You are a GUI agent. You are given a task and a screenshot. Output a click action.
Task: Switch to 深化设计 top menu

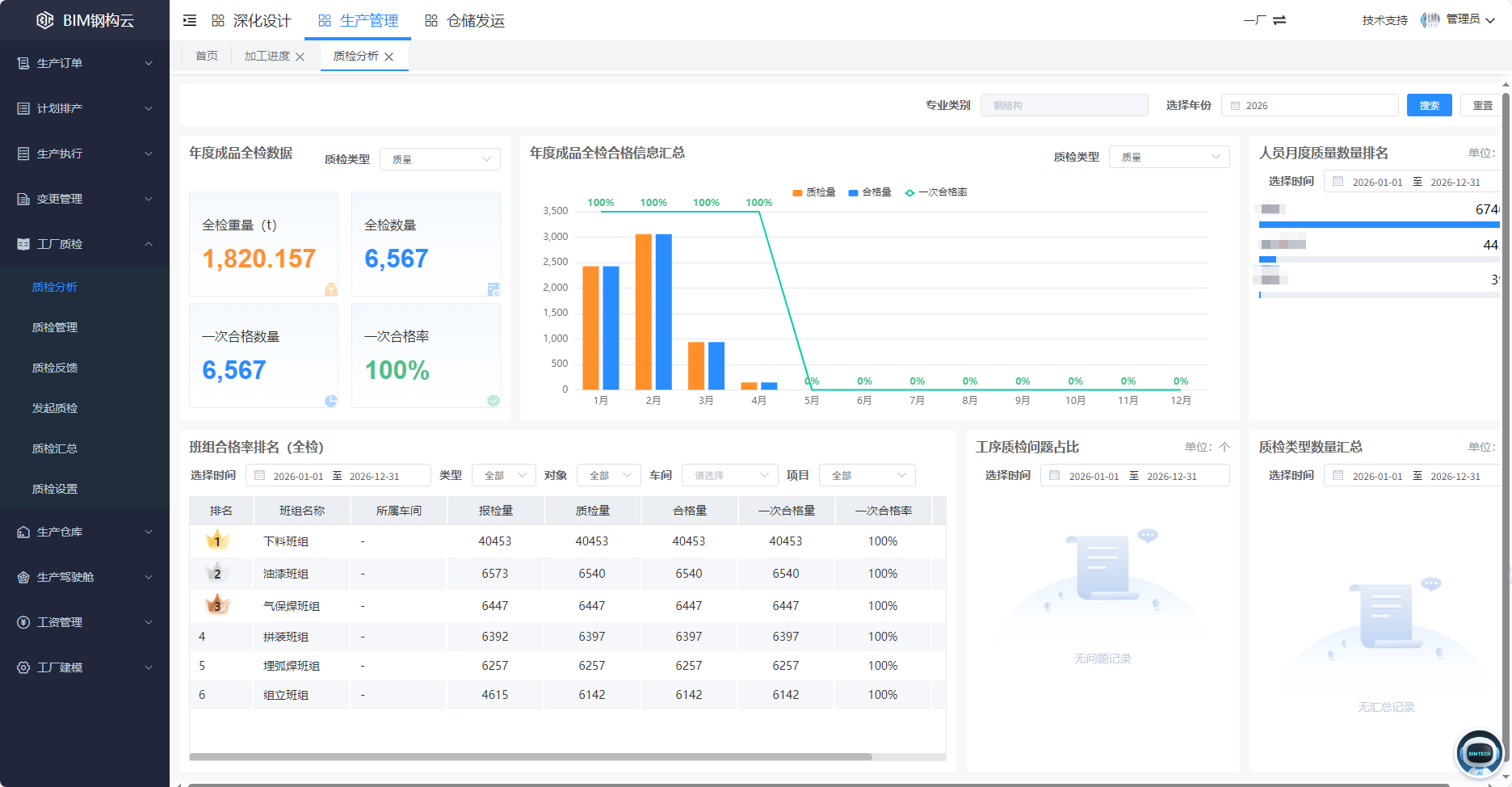pos(251,20)
